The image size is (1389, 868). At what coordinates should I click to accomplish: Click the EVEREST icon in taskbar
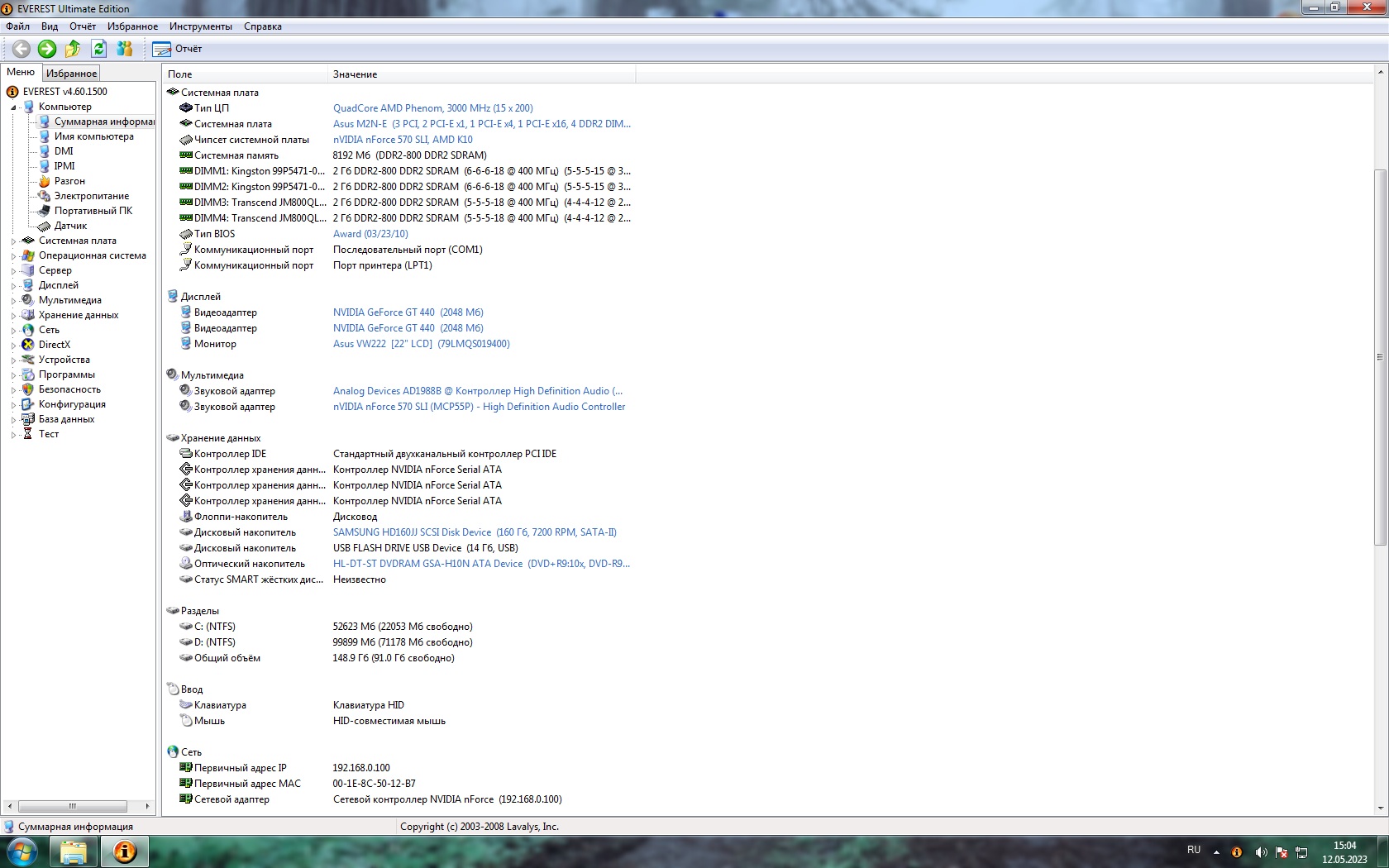point(124,851)
